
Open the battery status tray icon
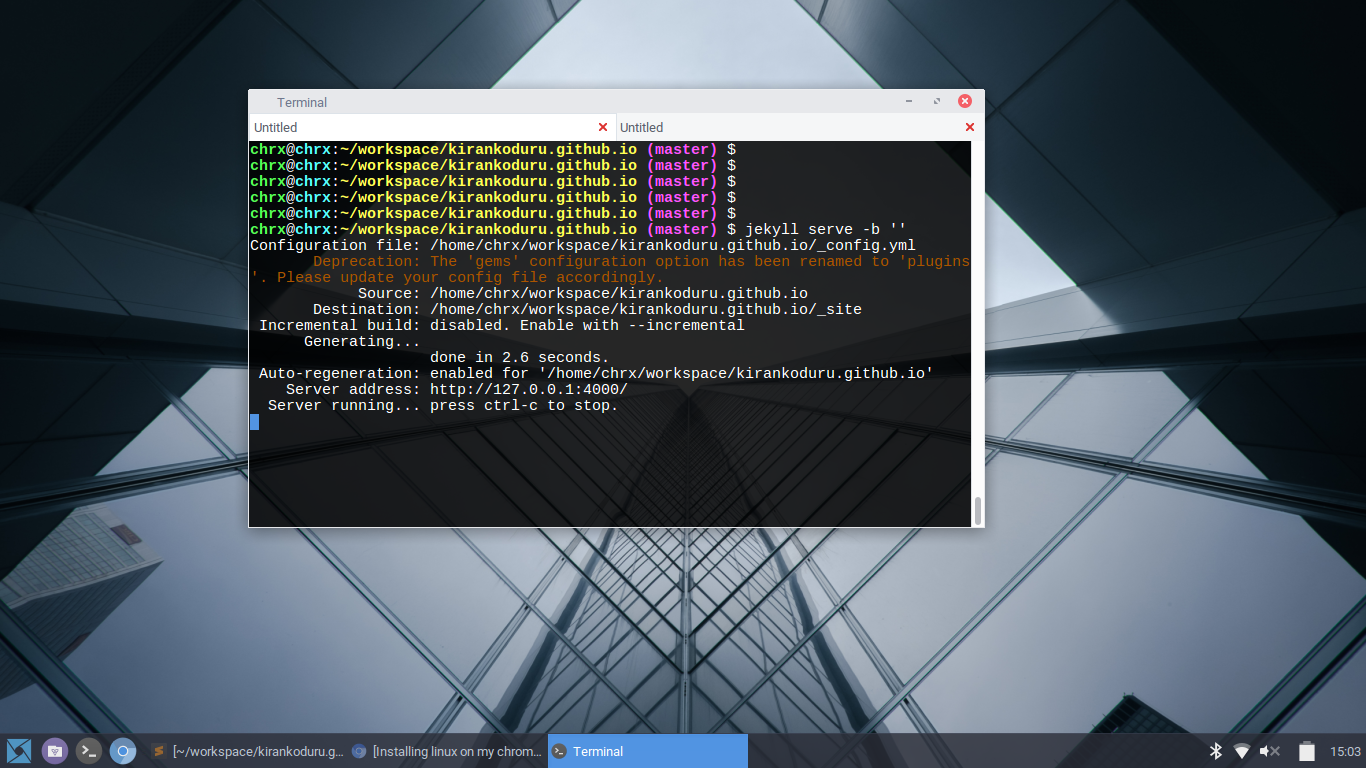[x=1306, y=751]
